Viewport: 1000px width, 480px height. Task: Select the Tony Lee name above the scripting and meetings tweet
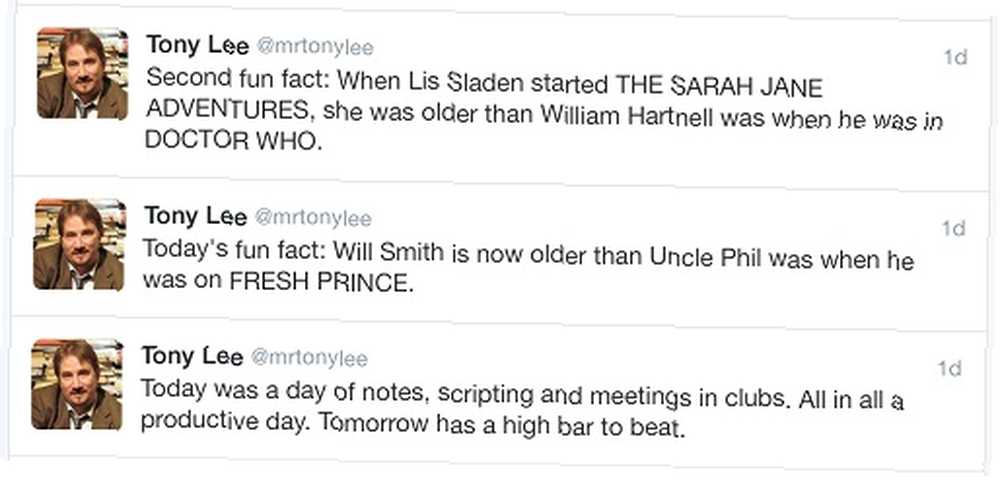[x=192, y=356]
